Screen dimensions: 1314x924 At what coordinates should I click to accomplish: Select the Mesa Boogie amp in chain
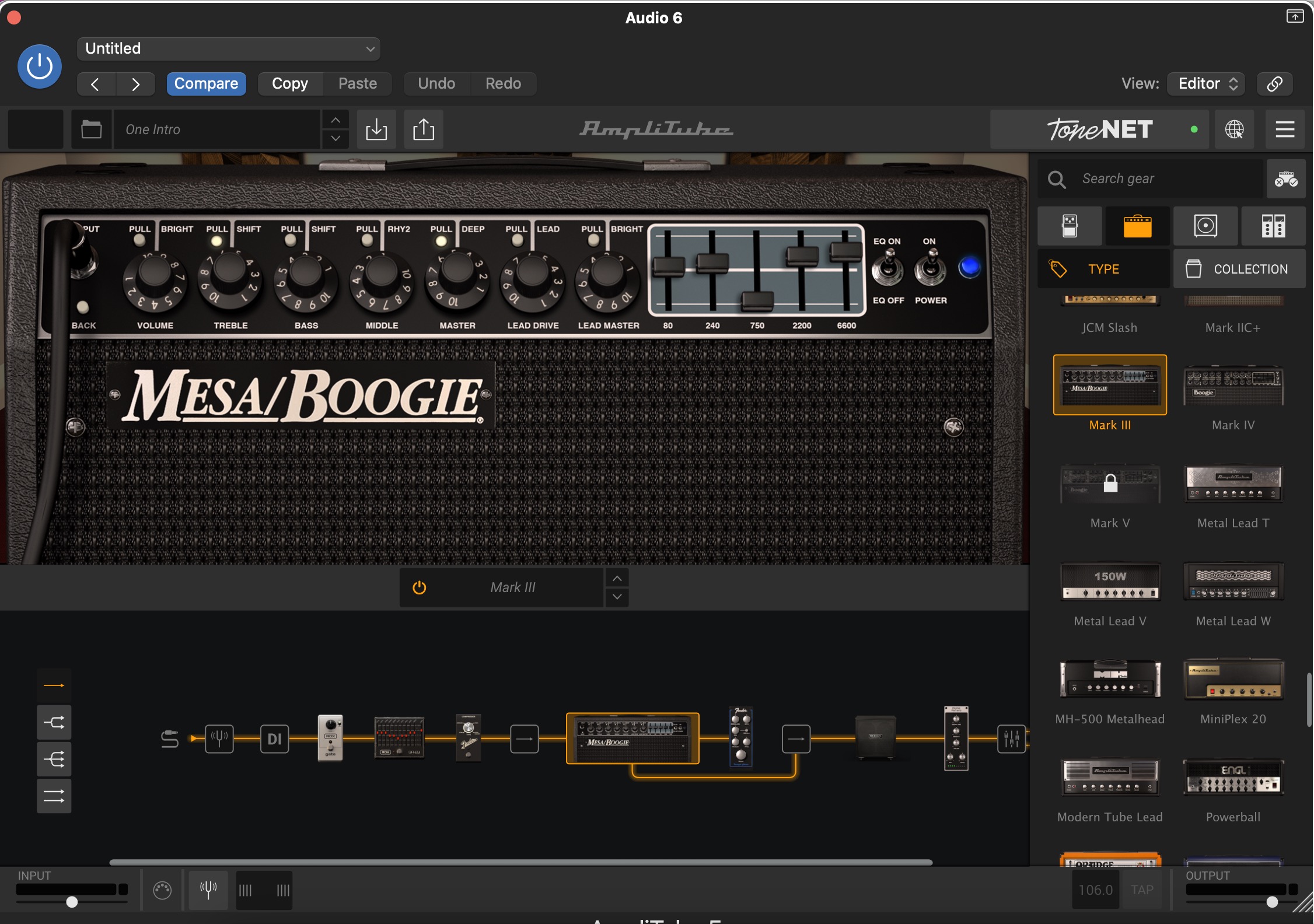(632, 738)
